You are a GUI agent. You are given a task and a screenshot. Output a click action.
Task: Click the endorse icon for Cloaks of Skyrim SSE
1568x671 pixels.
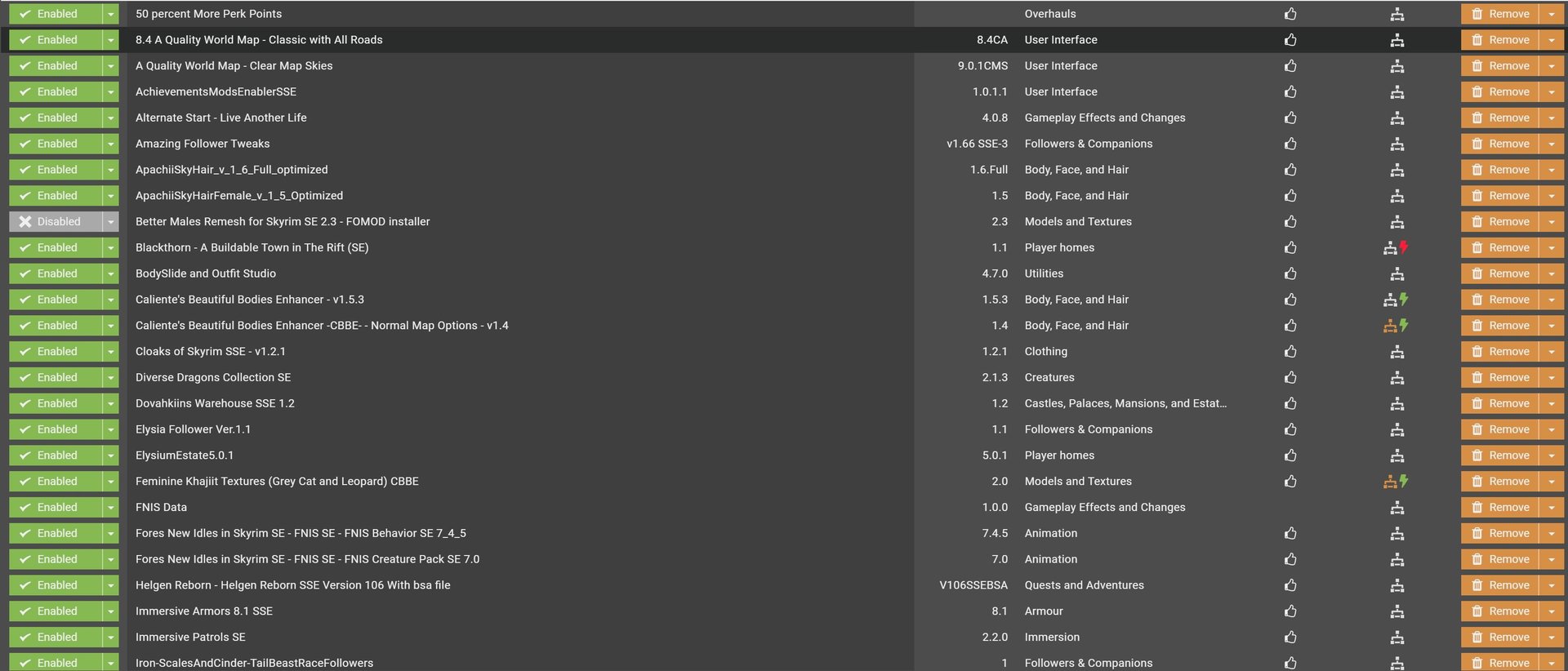[1290, 352]
